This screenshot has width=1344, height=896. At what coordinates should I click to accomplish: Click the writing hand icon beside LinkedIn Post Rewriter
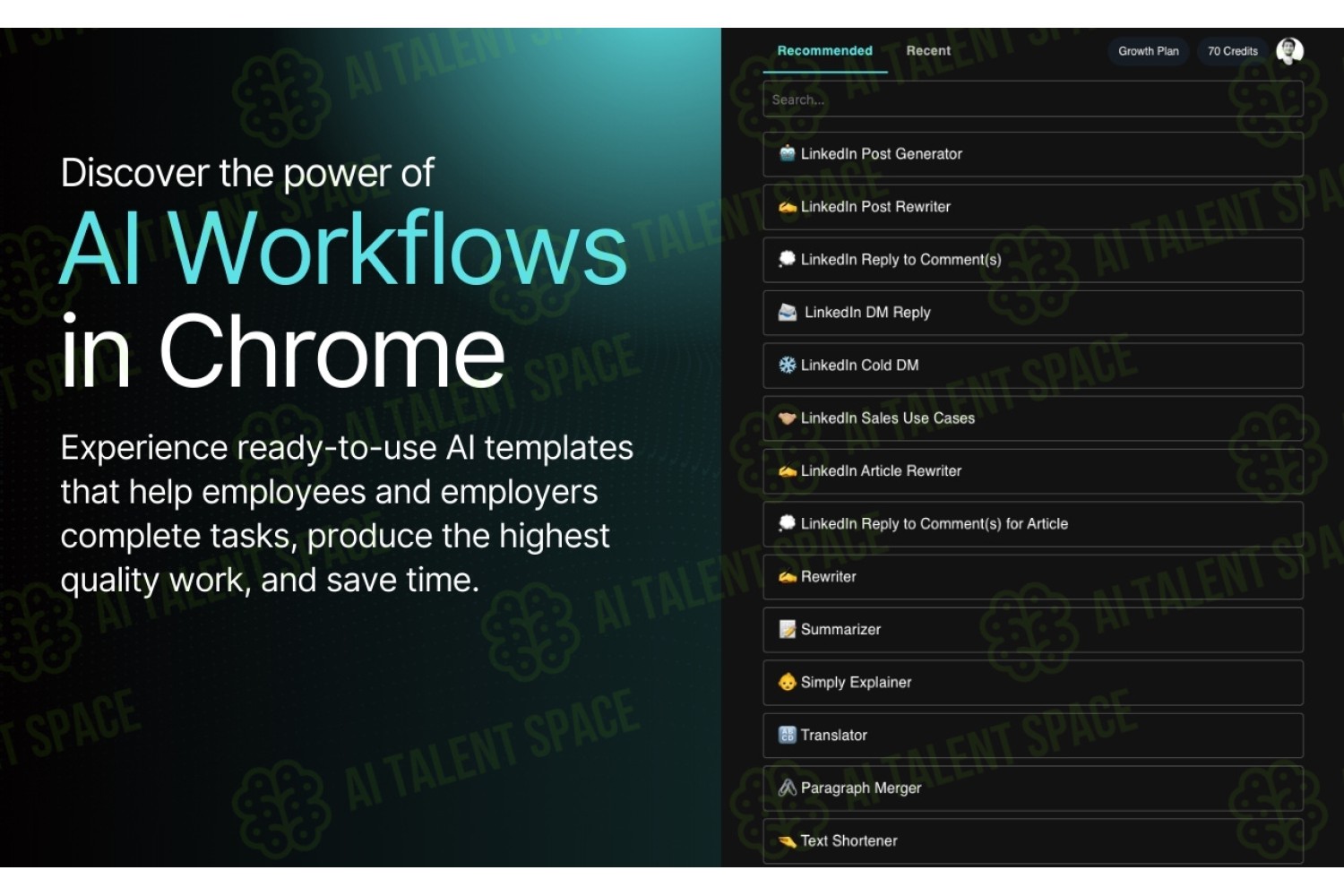pyautogui.click(x=787, y=207)
